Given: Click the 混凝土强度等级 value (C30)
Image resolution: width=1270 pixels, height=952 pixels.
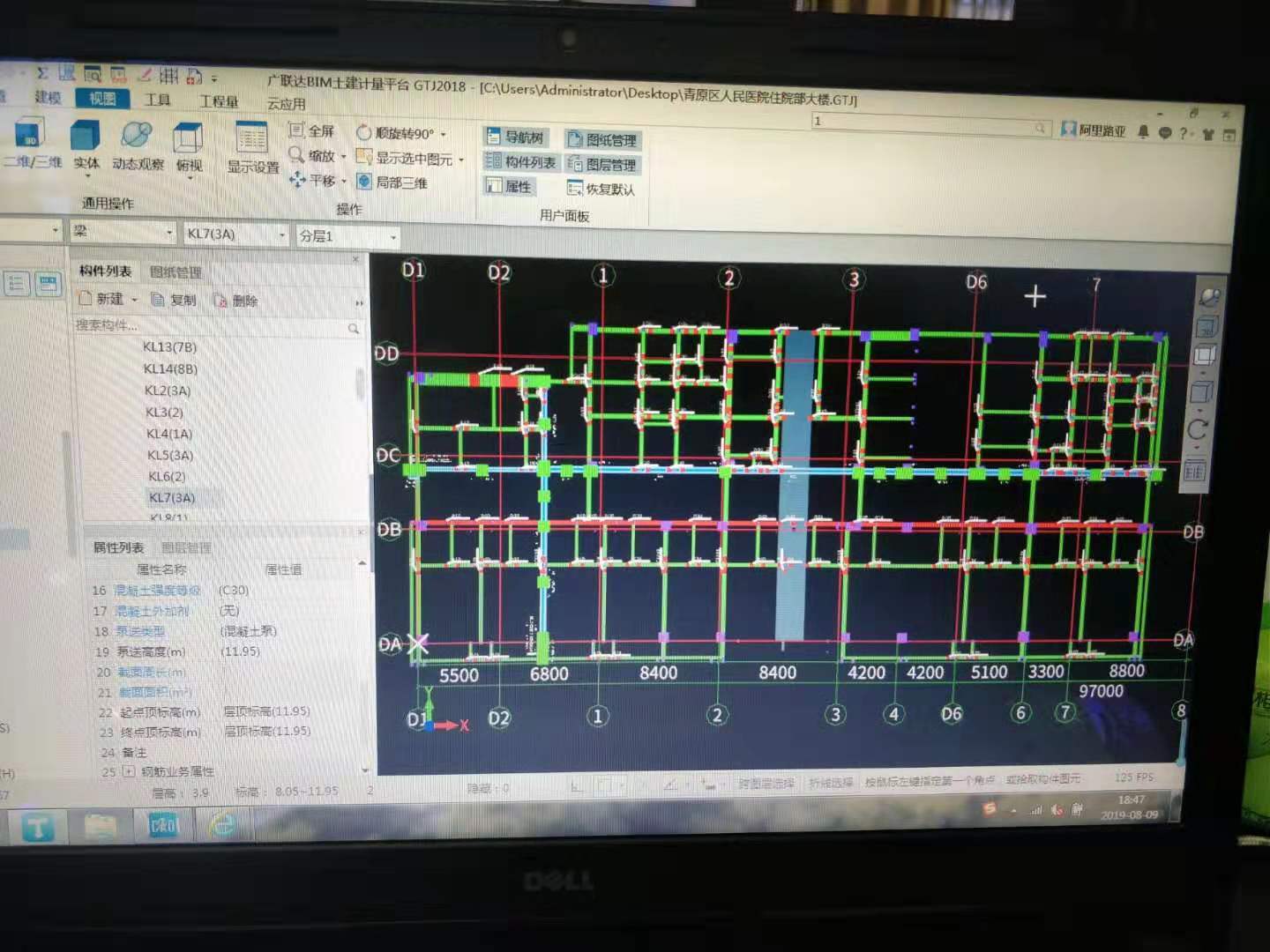Looking at the screenshot, I should click(x=234, y=590).
